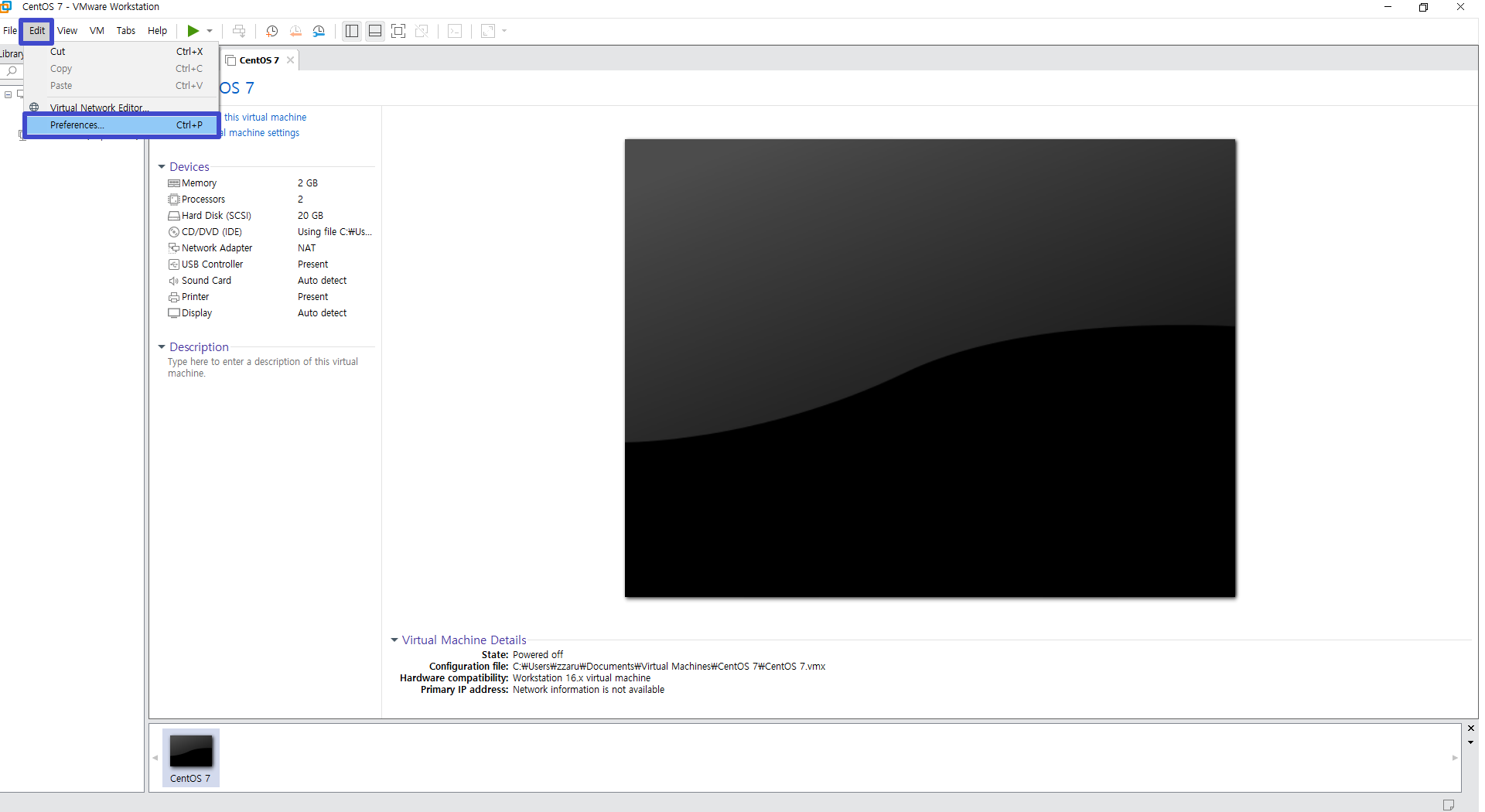
Task: Open the Snapshot Manager icon
Action: coord(319,31)
